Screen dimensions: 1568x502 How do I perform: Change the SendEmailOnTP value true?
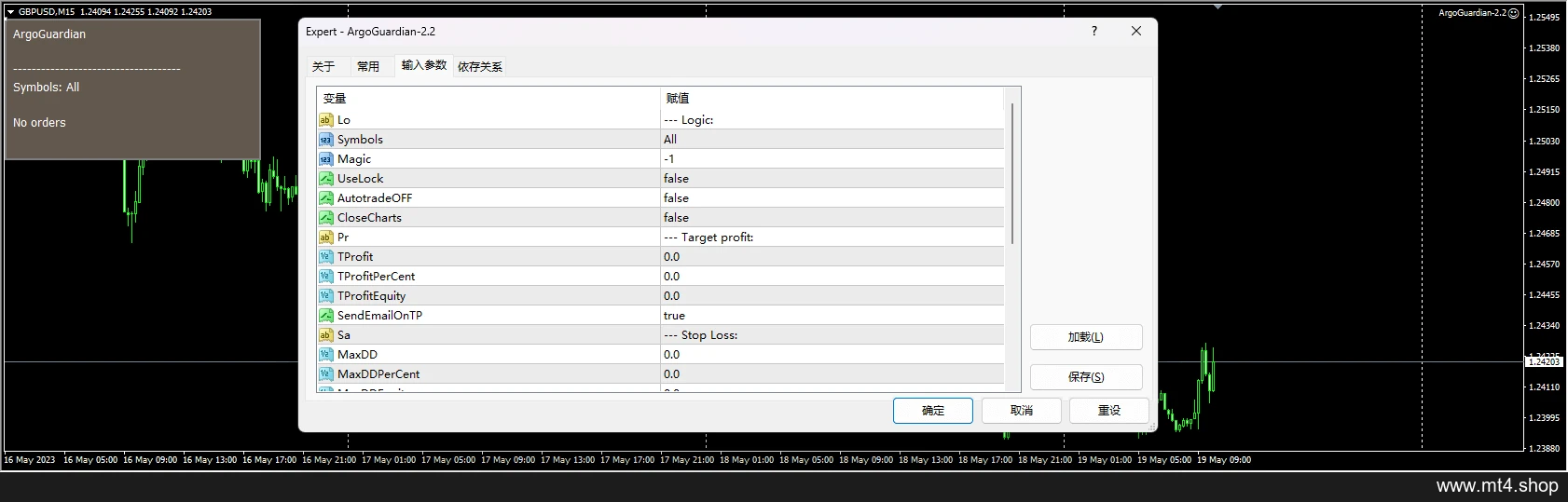click(x=832, y=316)
